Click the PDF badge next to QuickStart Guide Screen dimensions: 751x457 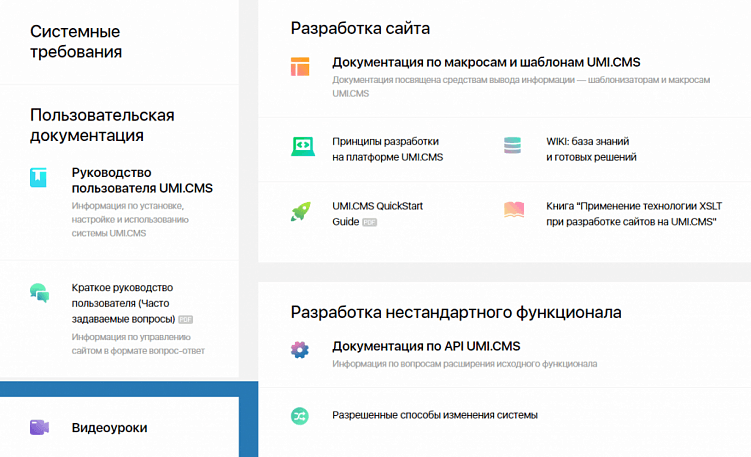tap(369, 222)
